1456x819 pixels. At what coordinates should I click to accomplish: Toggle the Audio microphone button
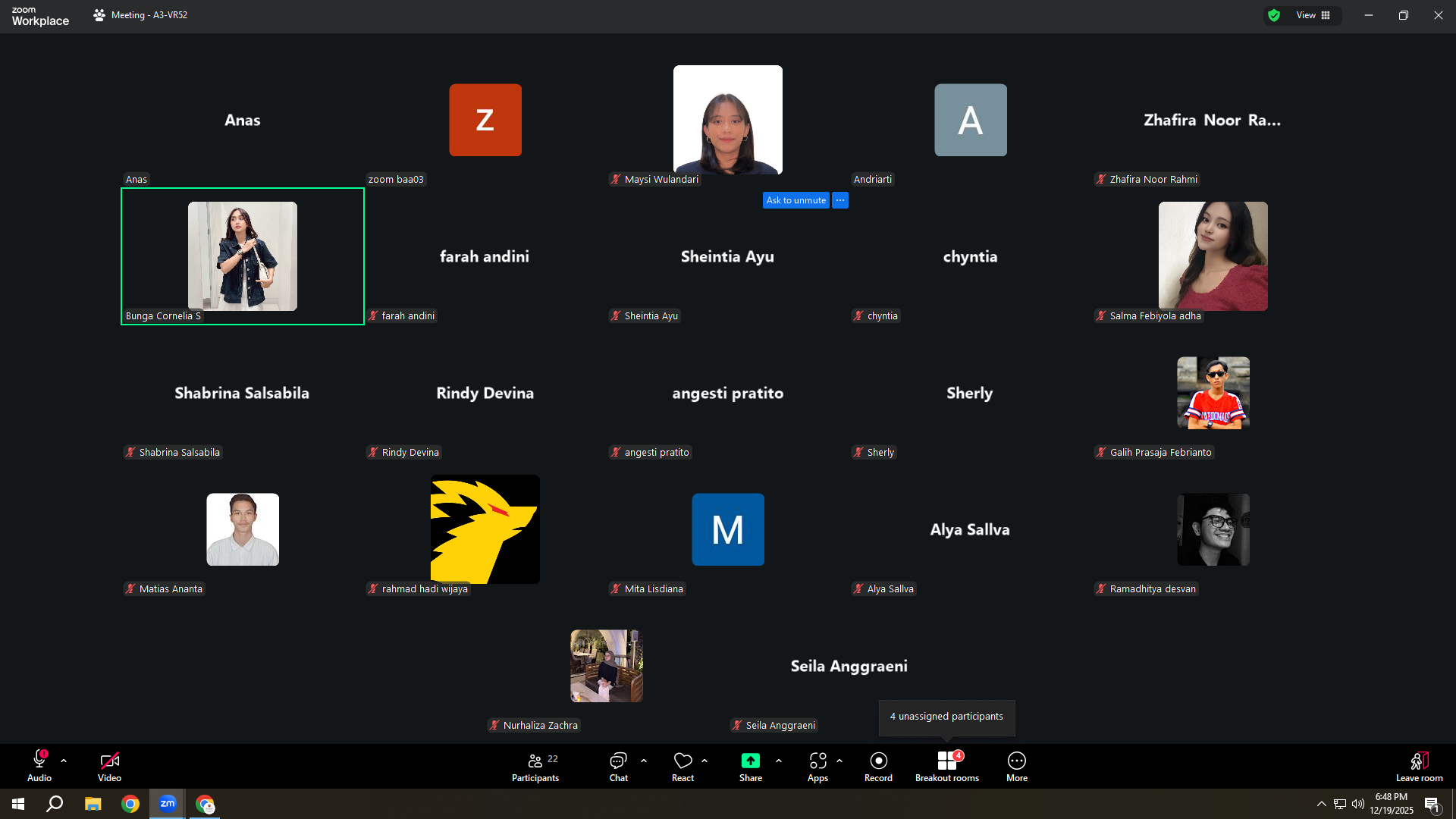(39, 766)
